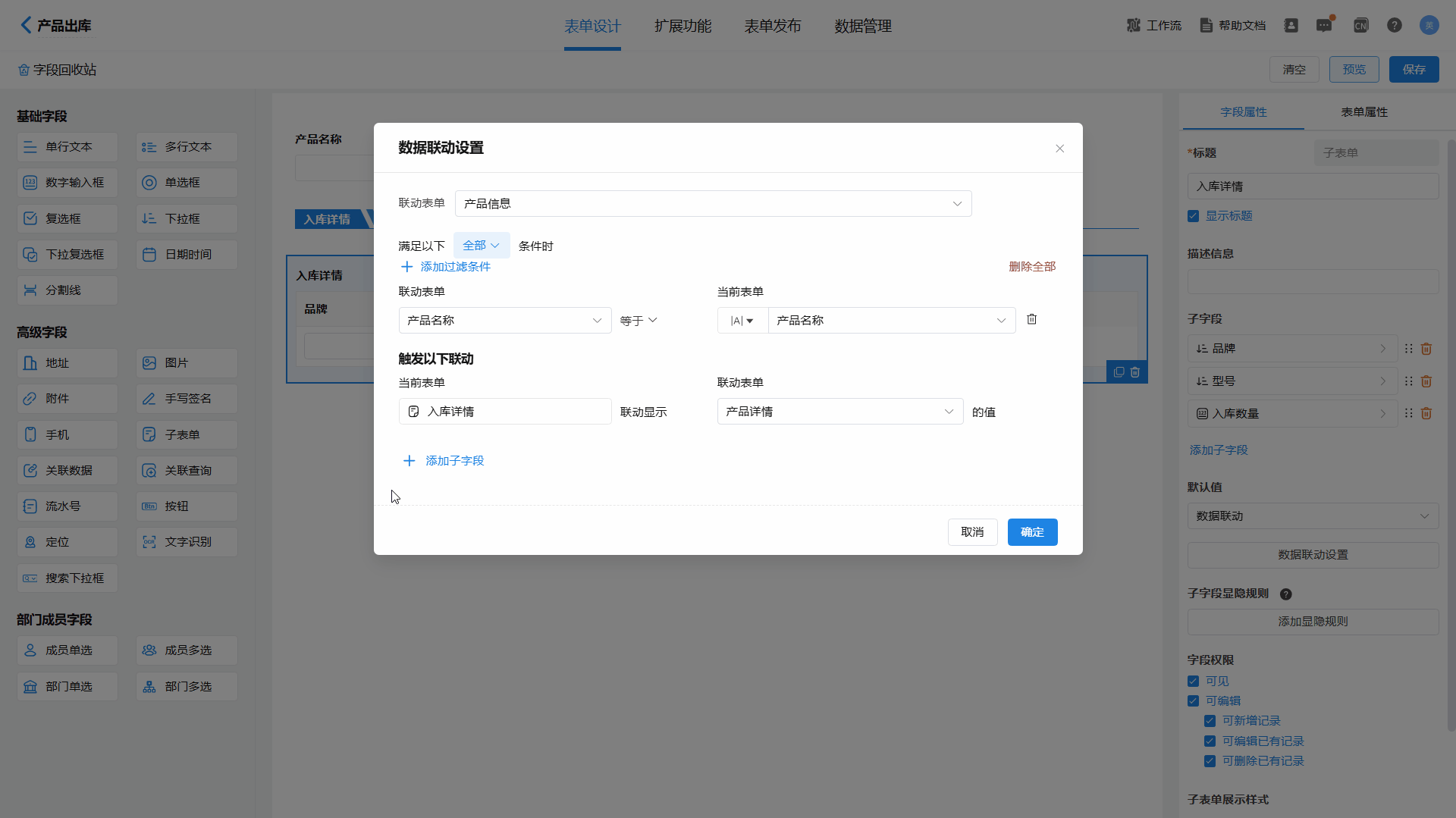
Task: Click the back arrow beside 产品出库
Action: [26, 25]
